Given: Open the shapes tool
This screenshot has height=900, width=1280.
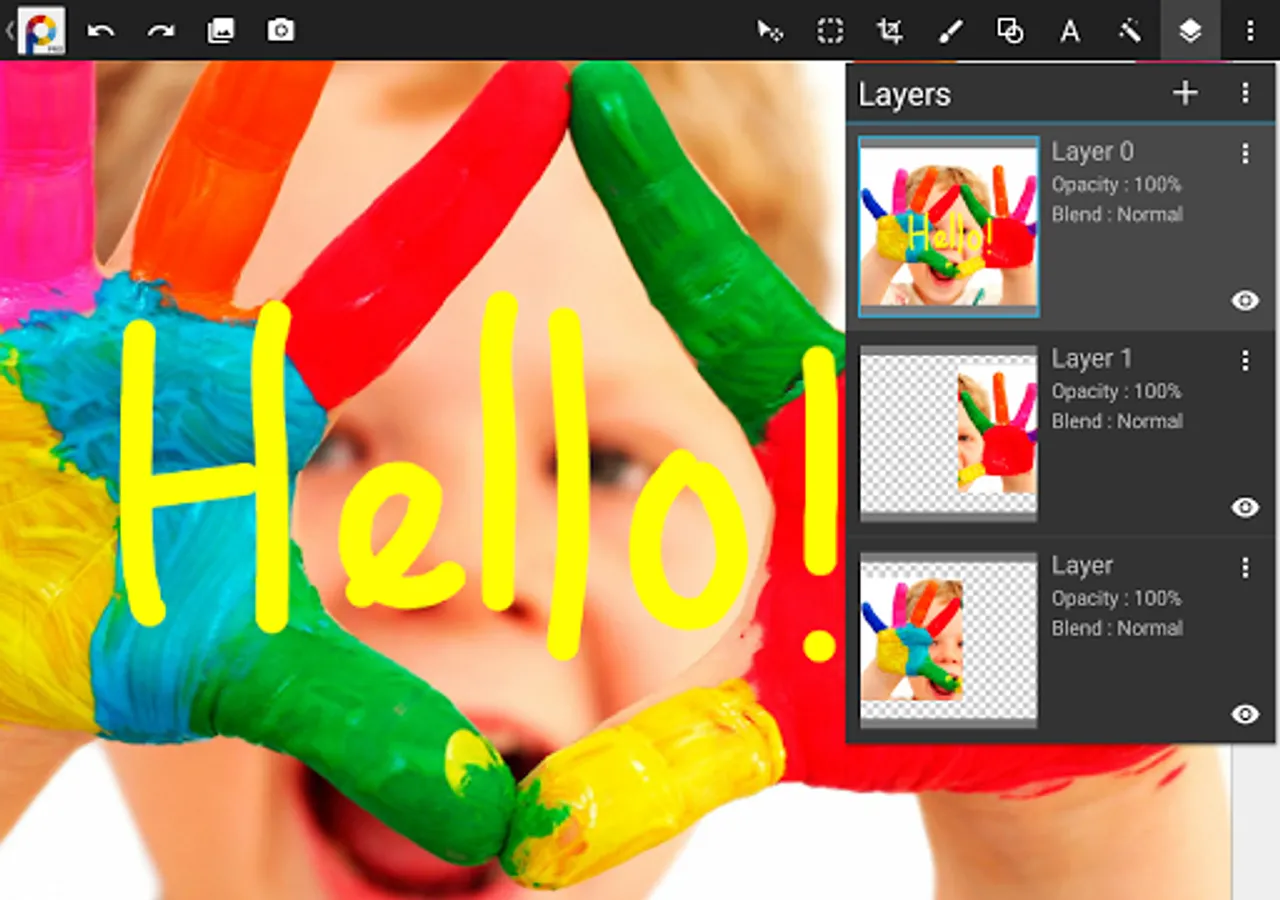Looking at the screenshot, I should point(1010,31).
